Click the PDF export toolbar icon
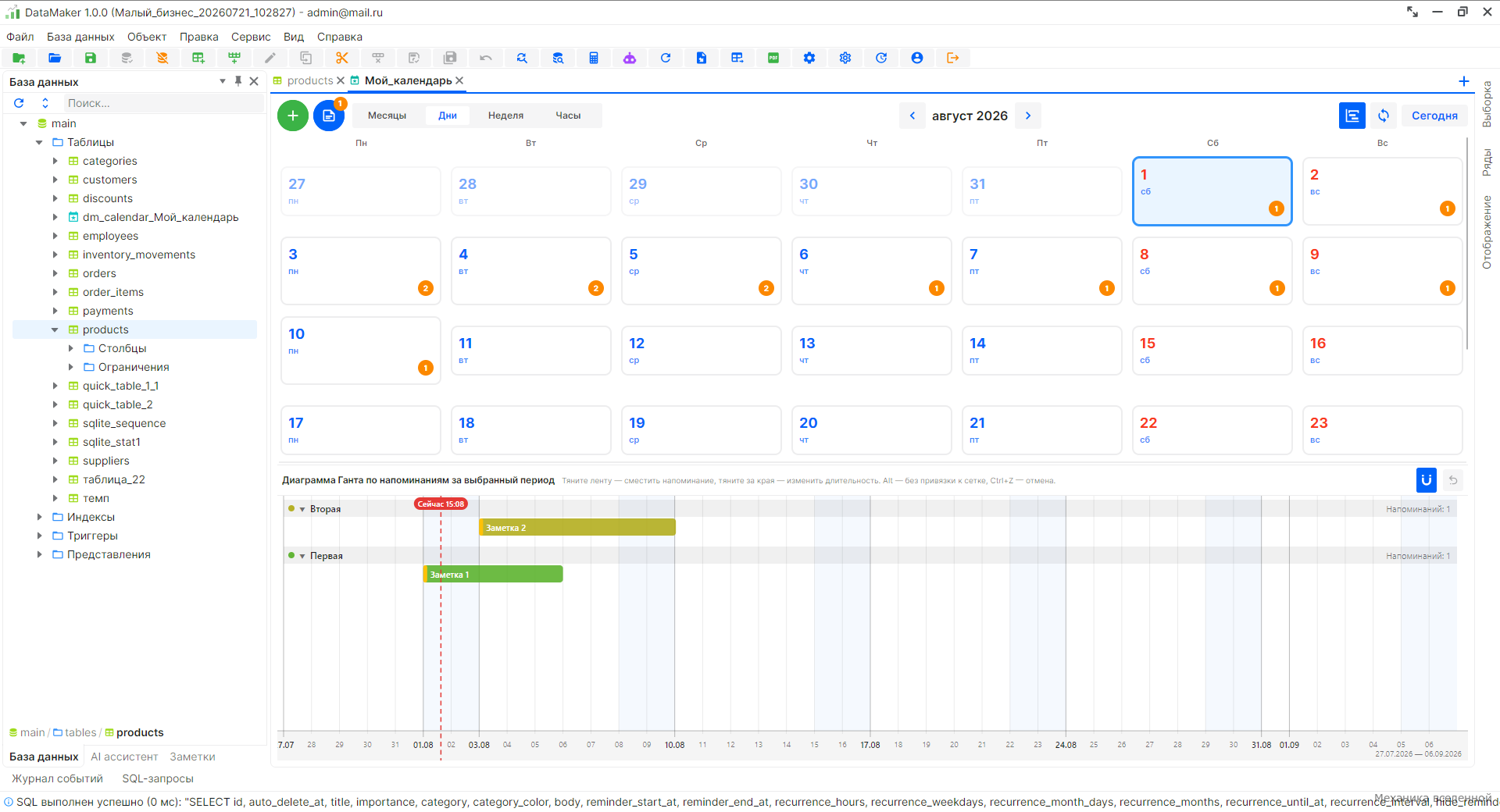 (773, 58)
